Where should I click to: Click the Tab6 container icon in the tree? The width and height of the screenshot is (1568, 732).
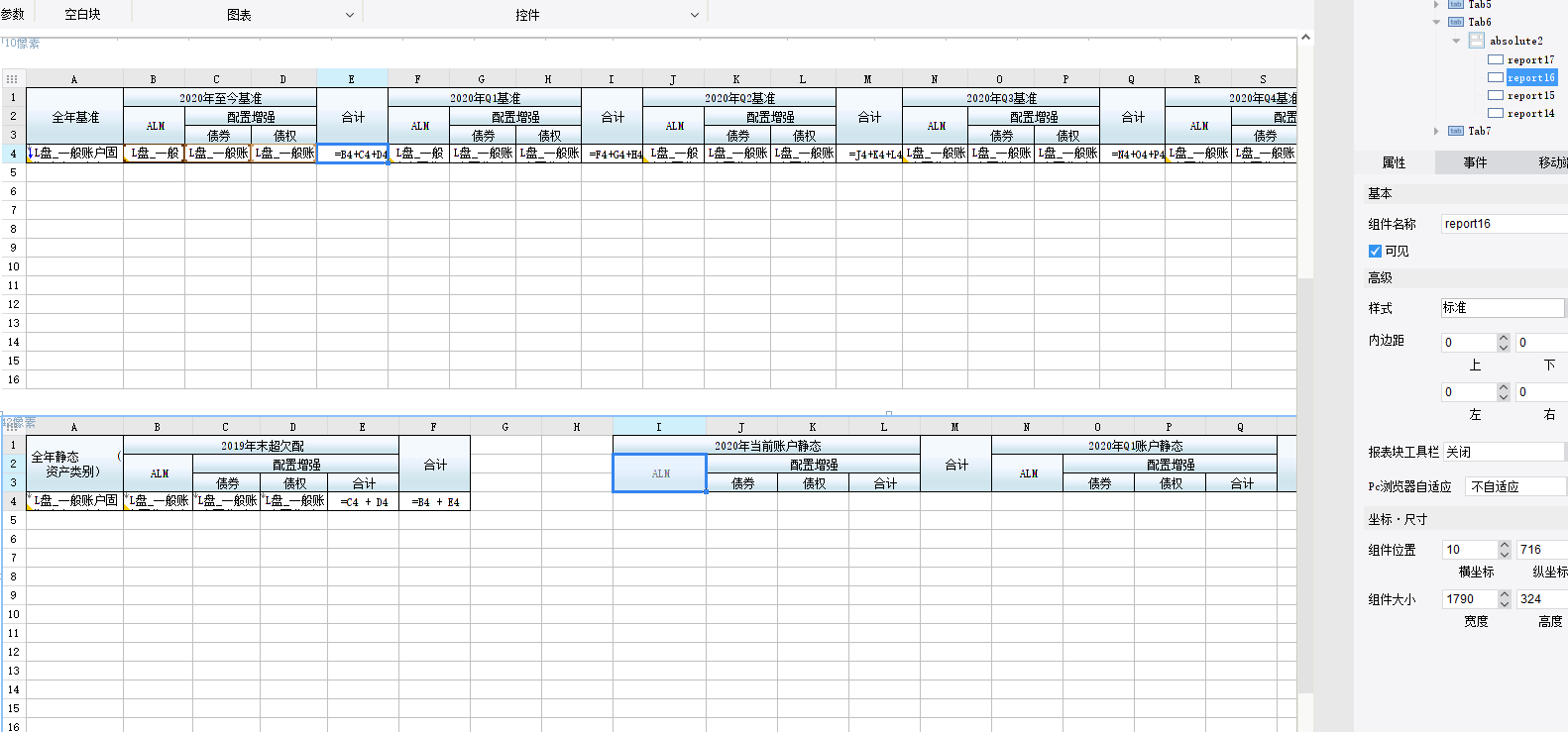pos(1456,22)
